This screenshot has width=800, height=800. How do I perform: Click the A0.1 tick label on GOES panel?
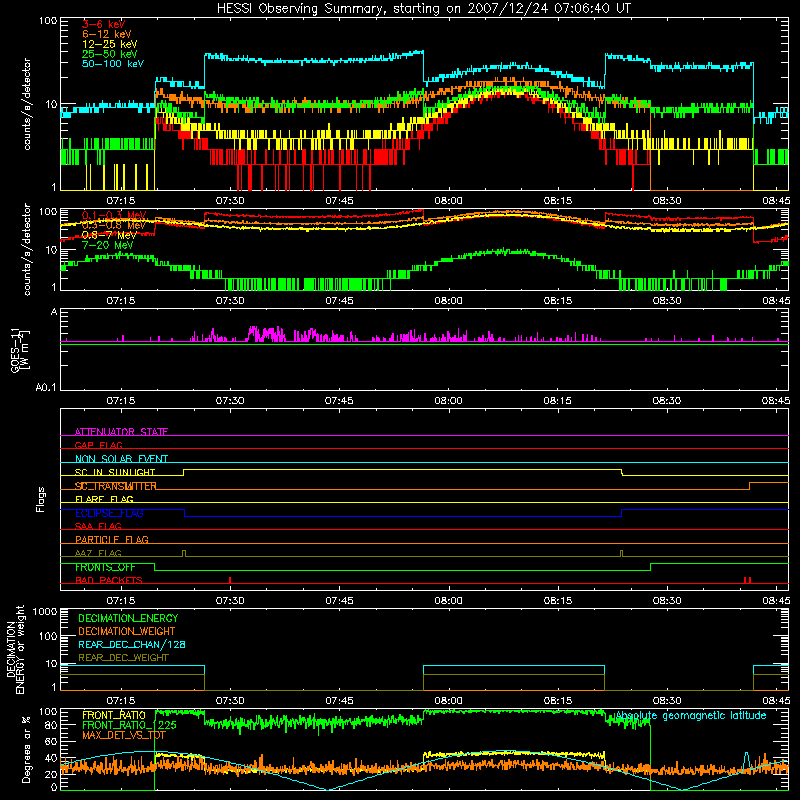[46, 388]
